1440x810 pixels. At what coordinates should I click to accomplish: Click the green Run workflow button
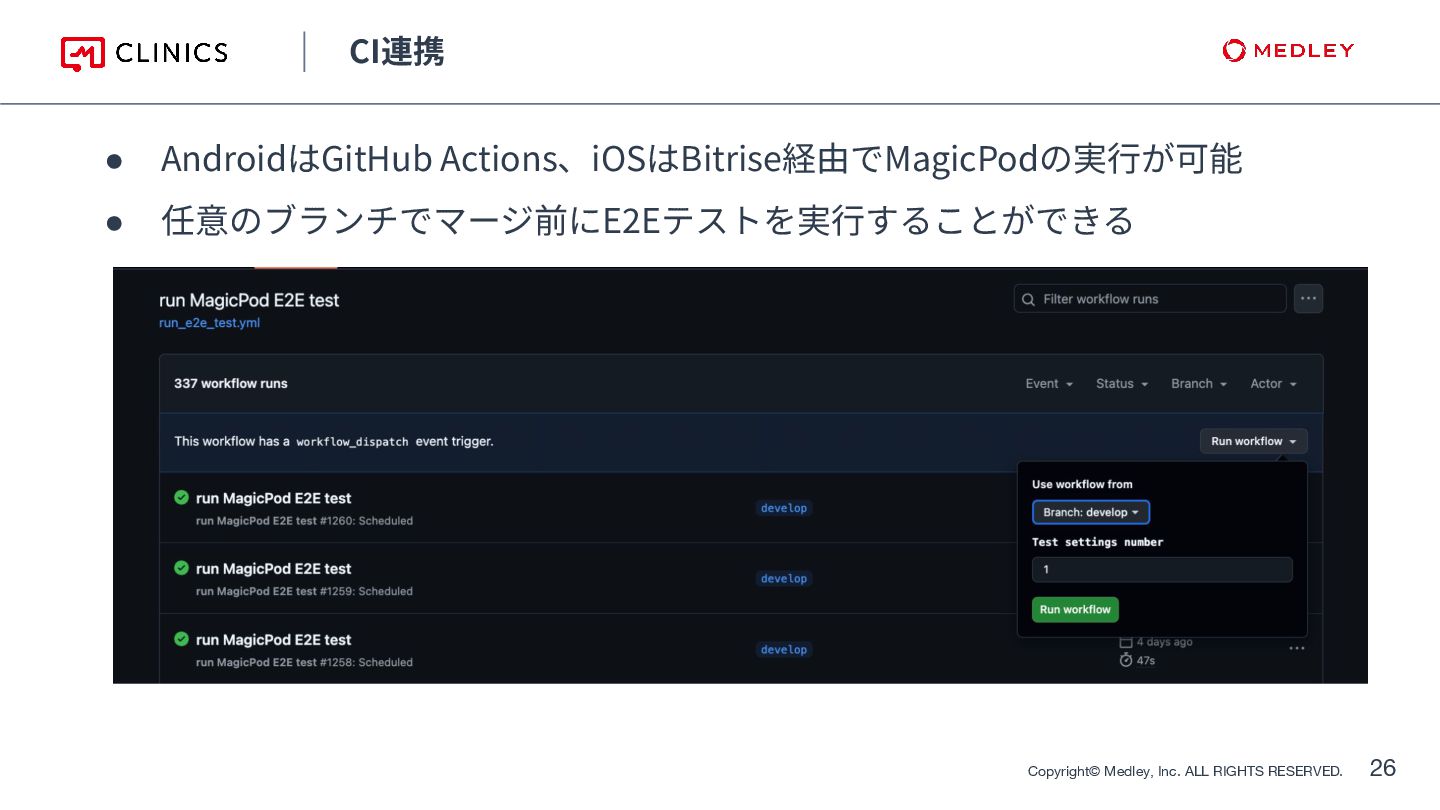(1075, 609)
